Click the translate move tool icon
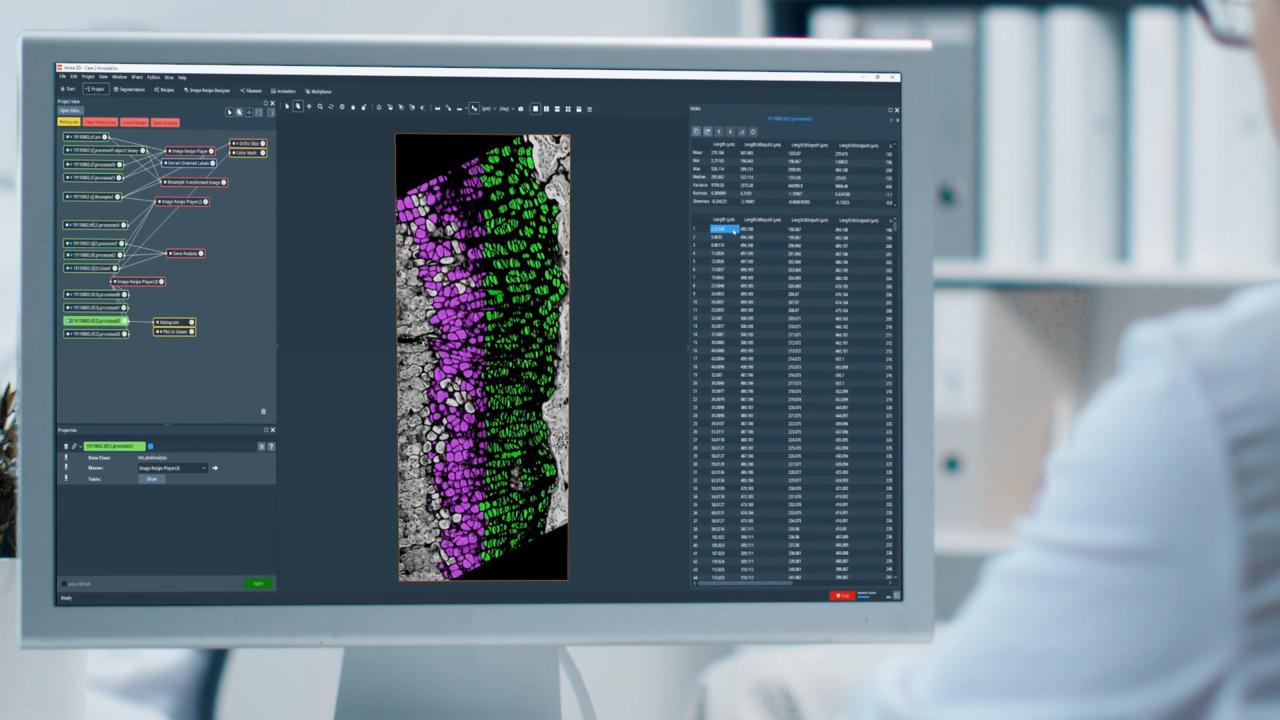 tap(309, 107)
